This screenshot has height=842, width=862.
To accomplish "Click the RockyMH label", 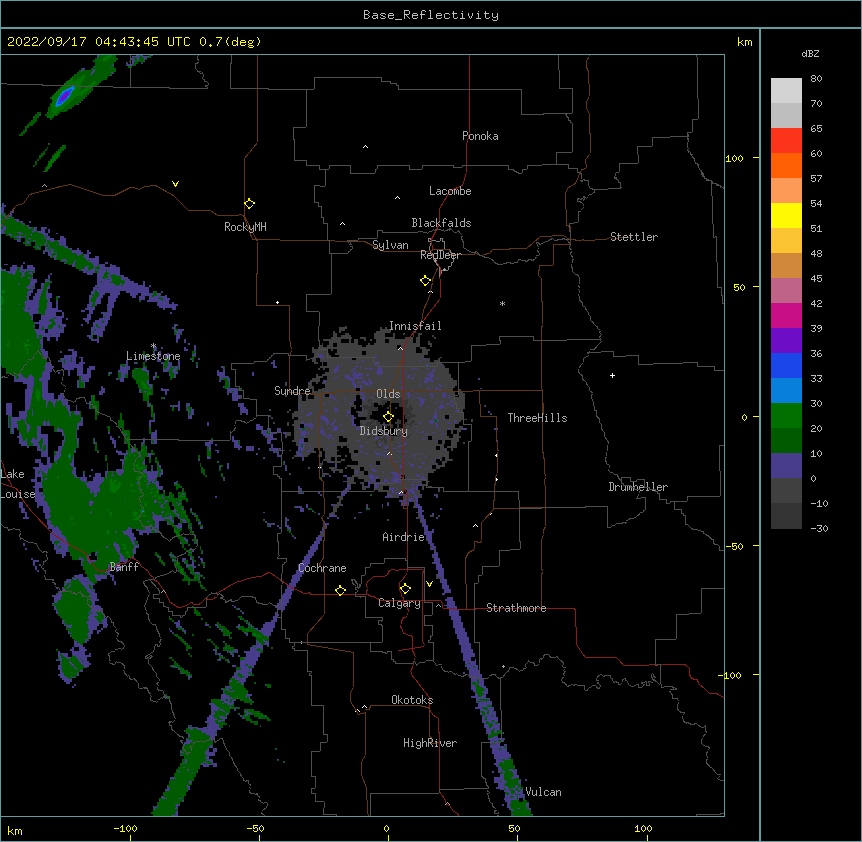I will [245, 227].
